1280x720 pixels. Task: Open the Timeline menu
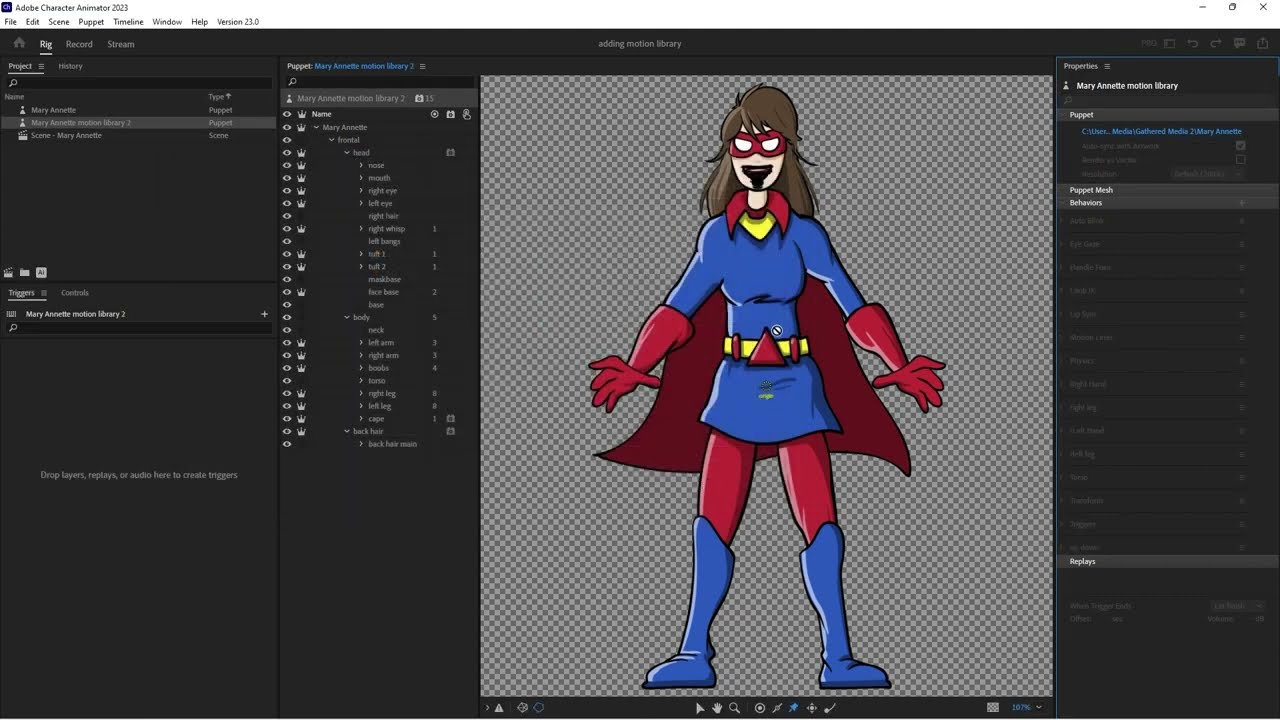click(x=128, y=21)
